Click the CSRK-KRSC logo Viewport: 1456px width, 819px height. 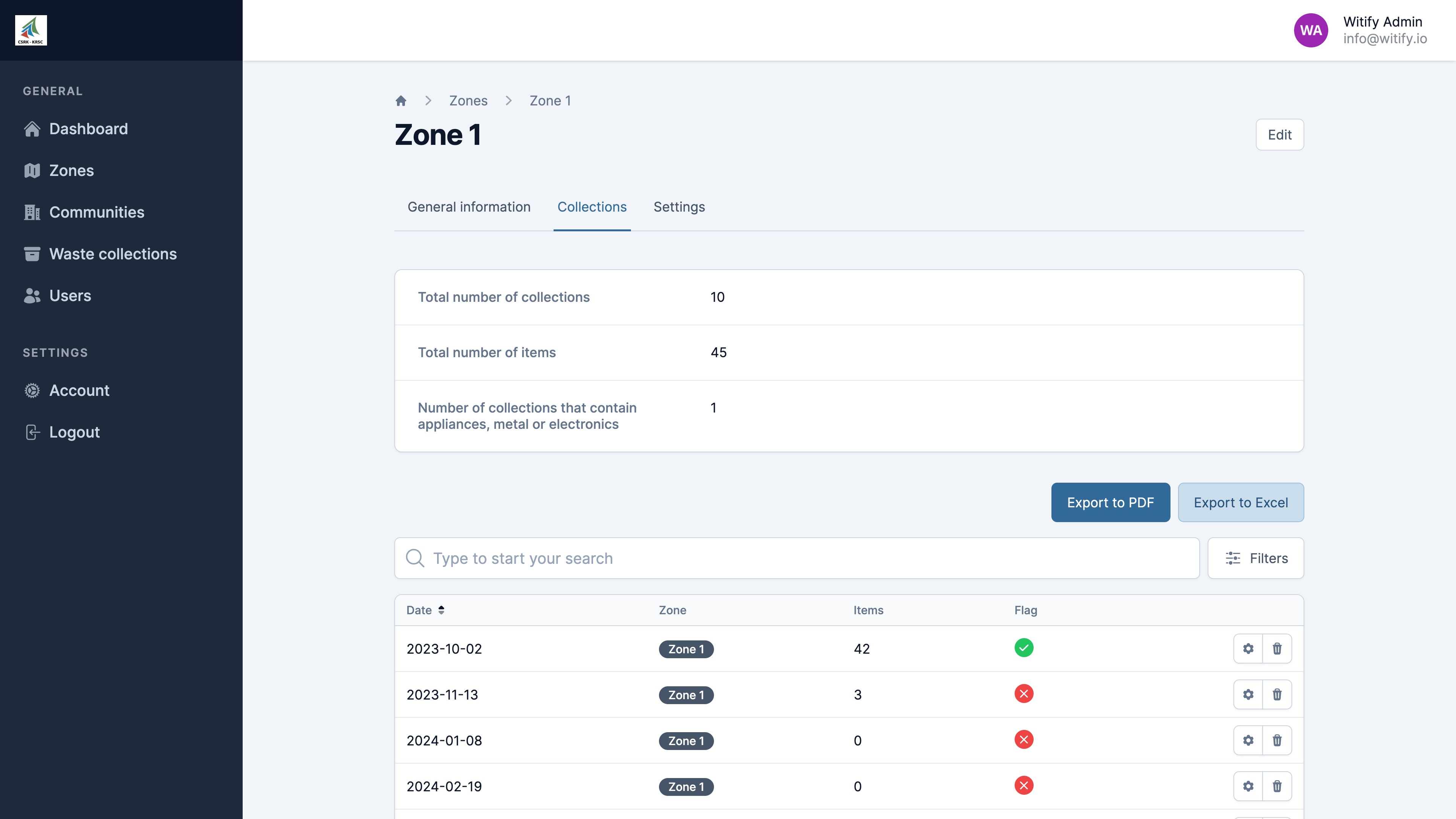[x=31, y=30]
